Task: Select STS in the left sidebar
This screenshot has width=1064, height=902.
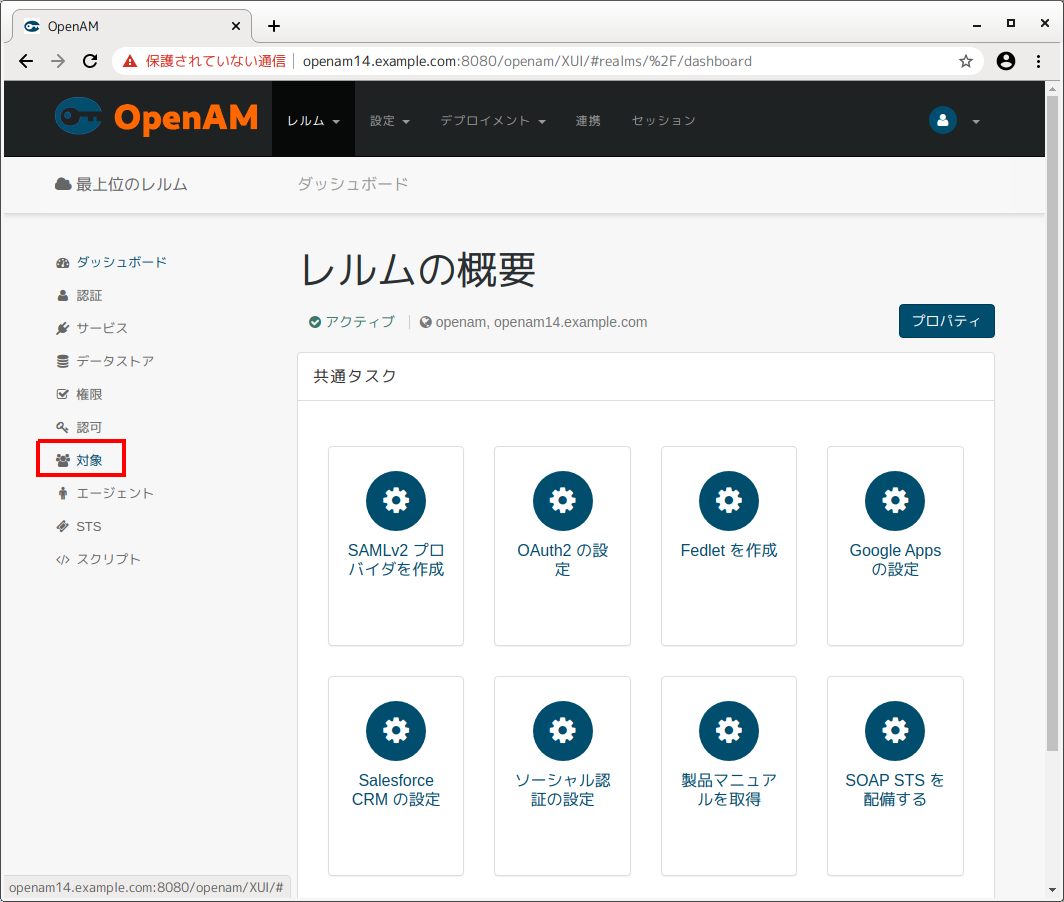Action: (88, 525)
